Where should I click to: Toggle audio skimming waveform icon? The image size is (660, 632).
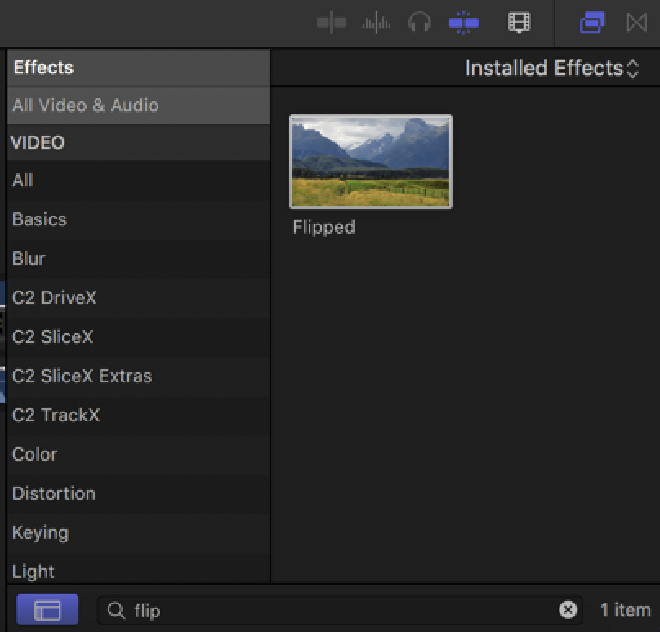pos(376,22)
